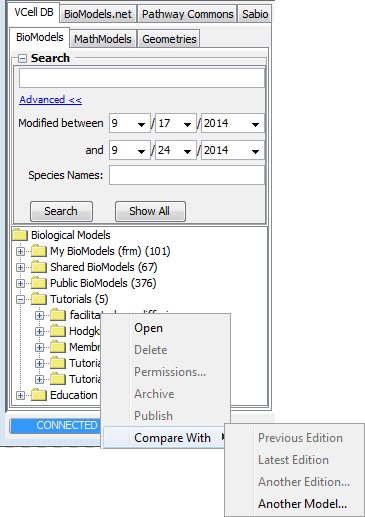Click the Public BioModels folder icon
Image resolution: width=365 pixels, height=517 pixels.
[x=39, y=283]
